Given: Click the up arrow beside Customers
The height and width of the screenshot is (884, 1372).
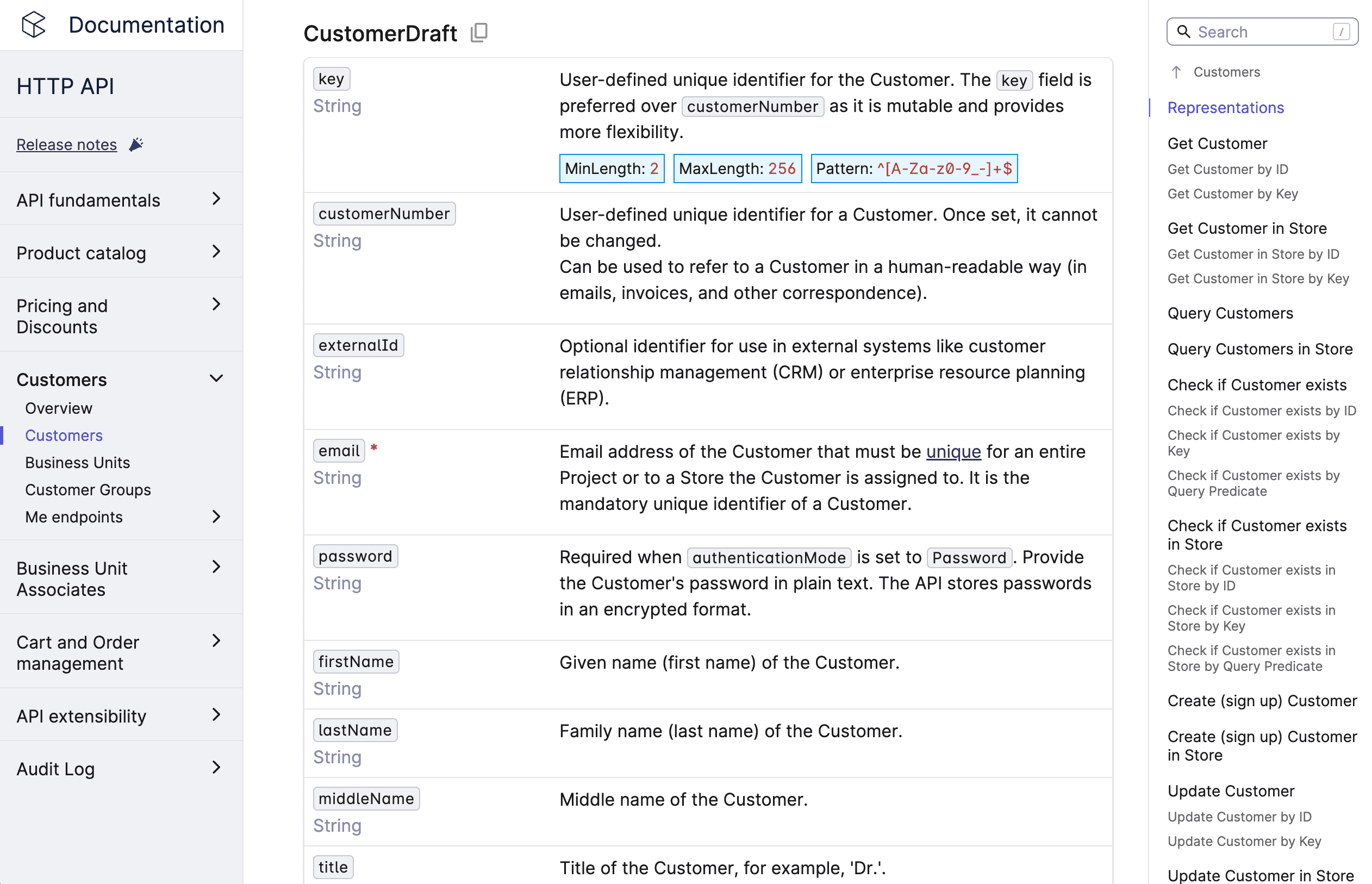Looking at the screenshot, I should tap(1176, 72).
